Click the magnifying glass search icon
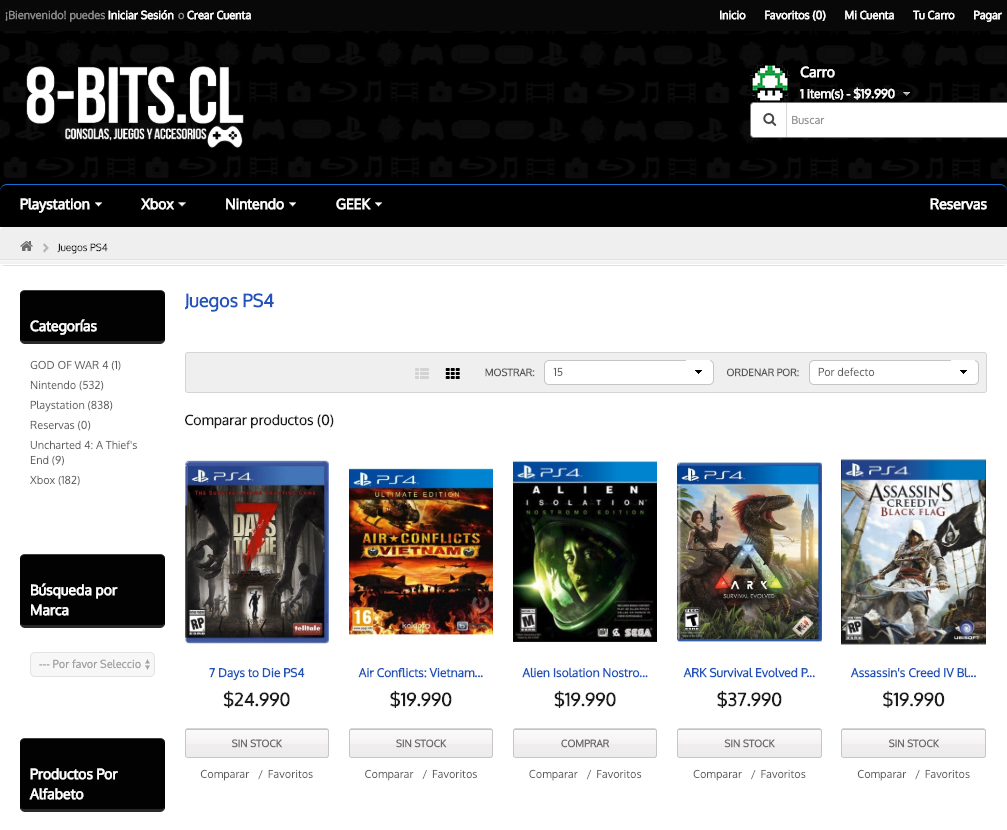The image size is (1007, 830). point(769,120)
